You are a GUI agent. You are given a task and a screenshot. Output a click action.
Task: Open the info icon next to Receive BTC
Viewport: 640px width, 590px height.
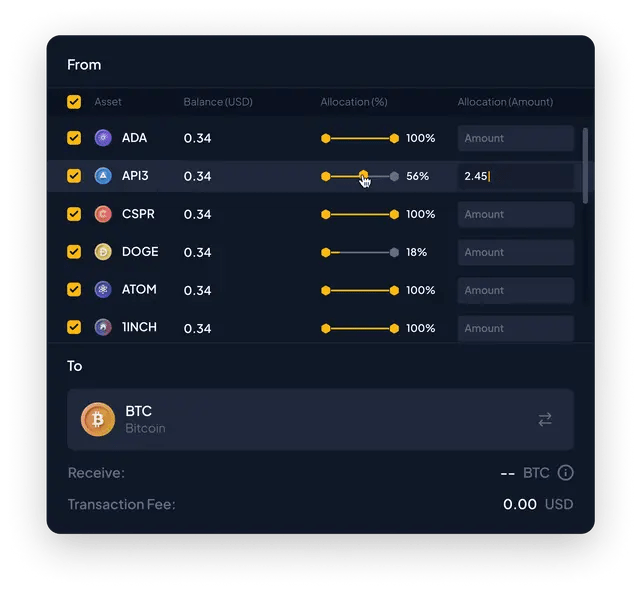565,473
